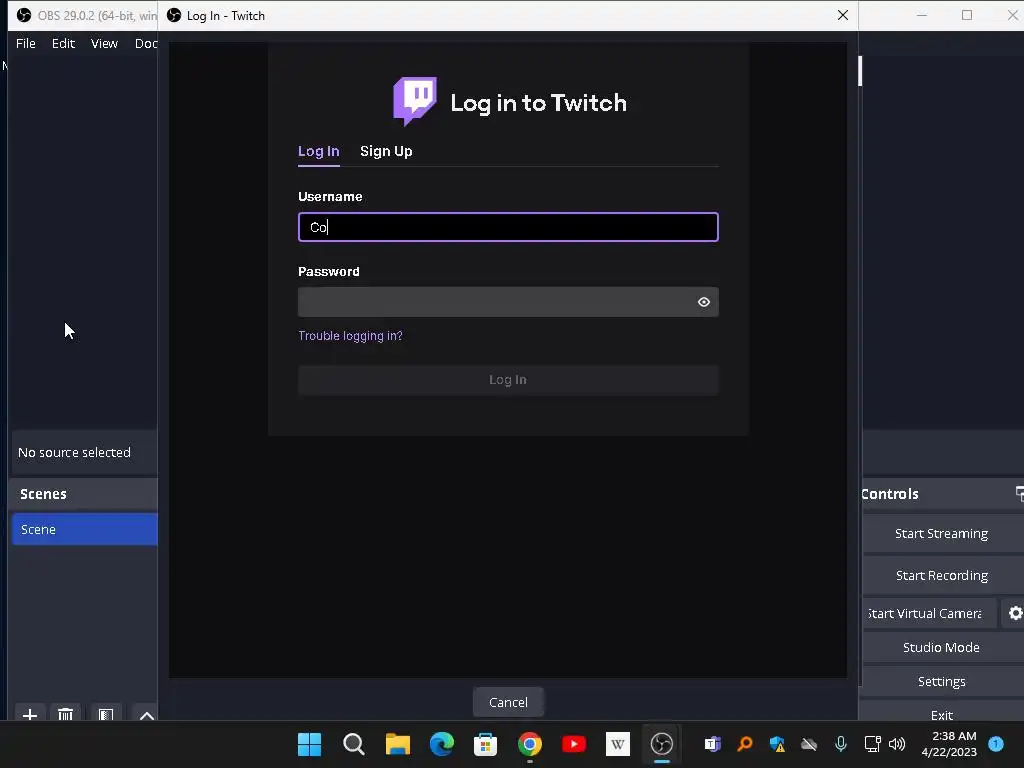Viewport: 1024px width, 768px height.
Task: Open Microsoft Store from taskbar
Action: click(485, 744)
